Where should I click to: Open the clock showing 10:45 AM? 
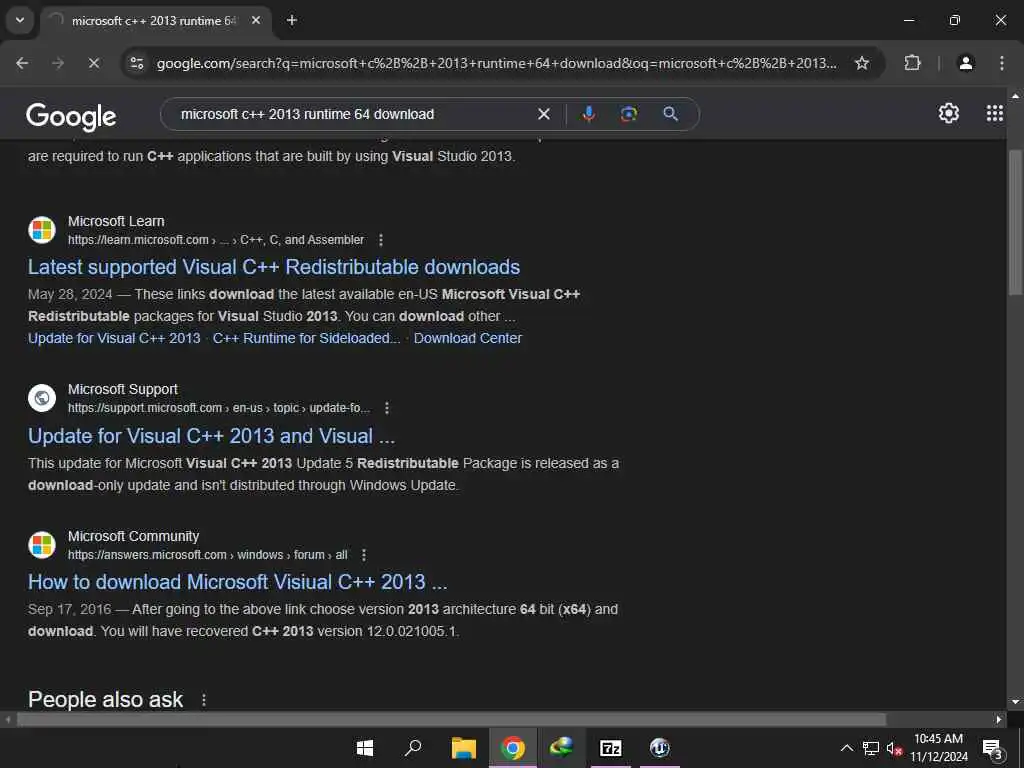click(x=938, y=748)
